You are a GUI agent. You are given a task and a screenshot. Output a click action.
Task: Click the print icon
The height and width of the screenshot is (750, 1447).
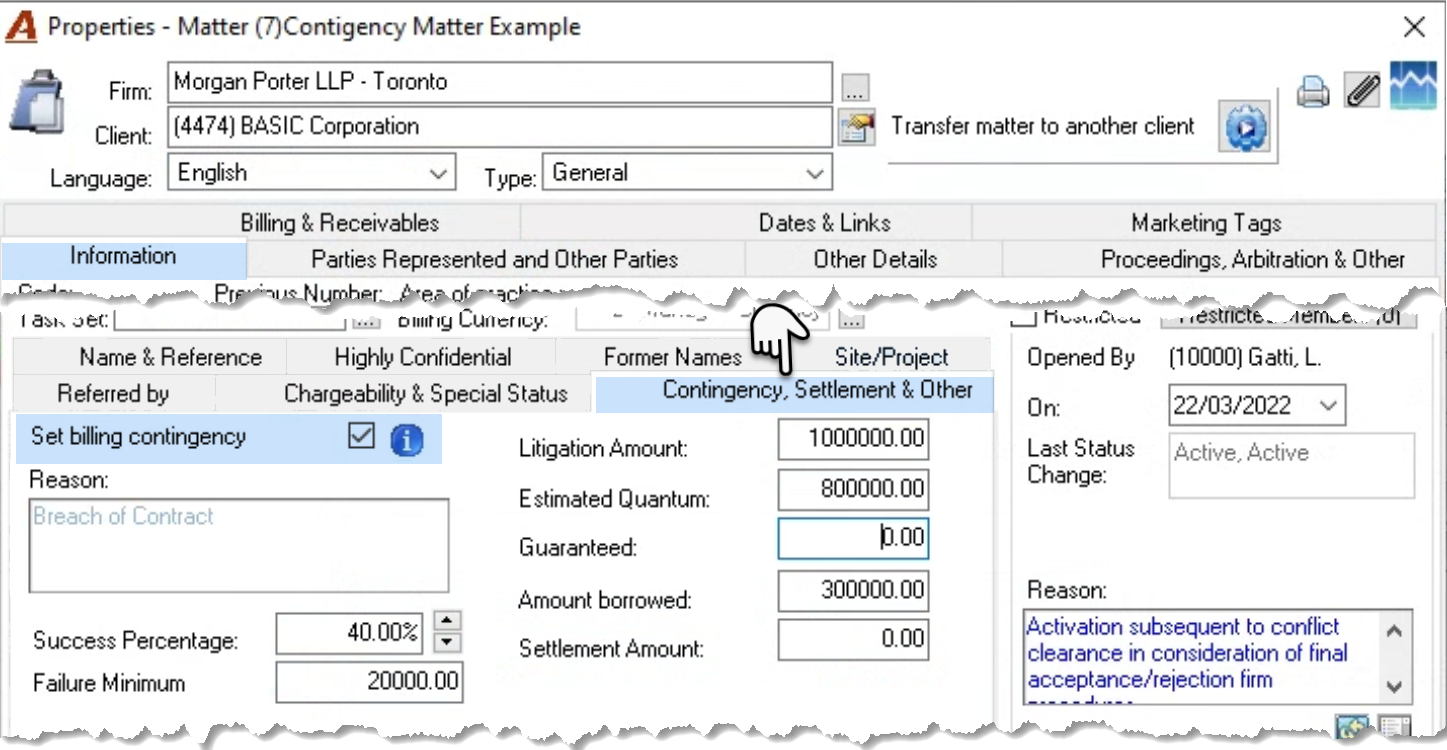point(1313,92)
